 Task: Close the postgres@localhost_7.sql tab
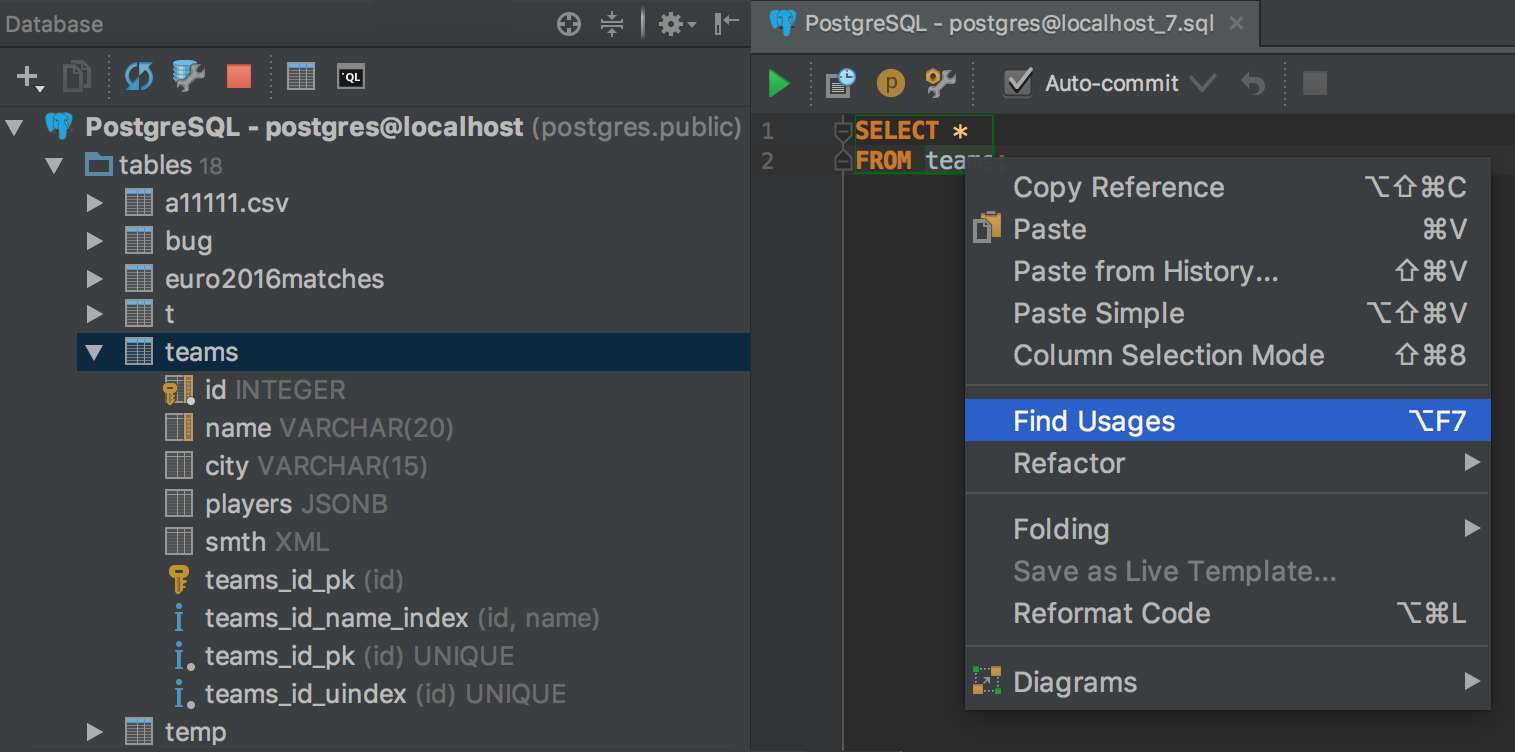1237,23
